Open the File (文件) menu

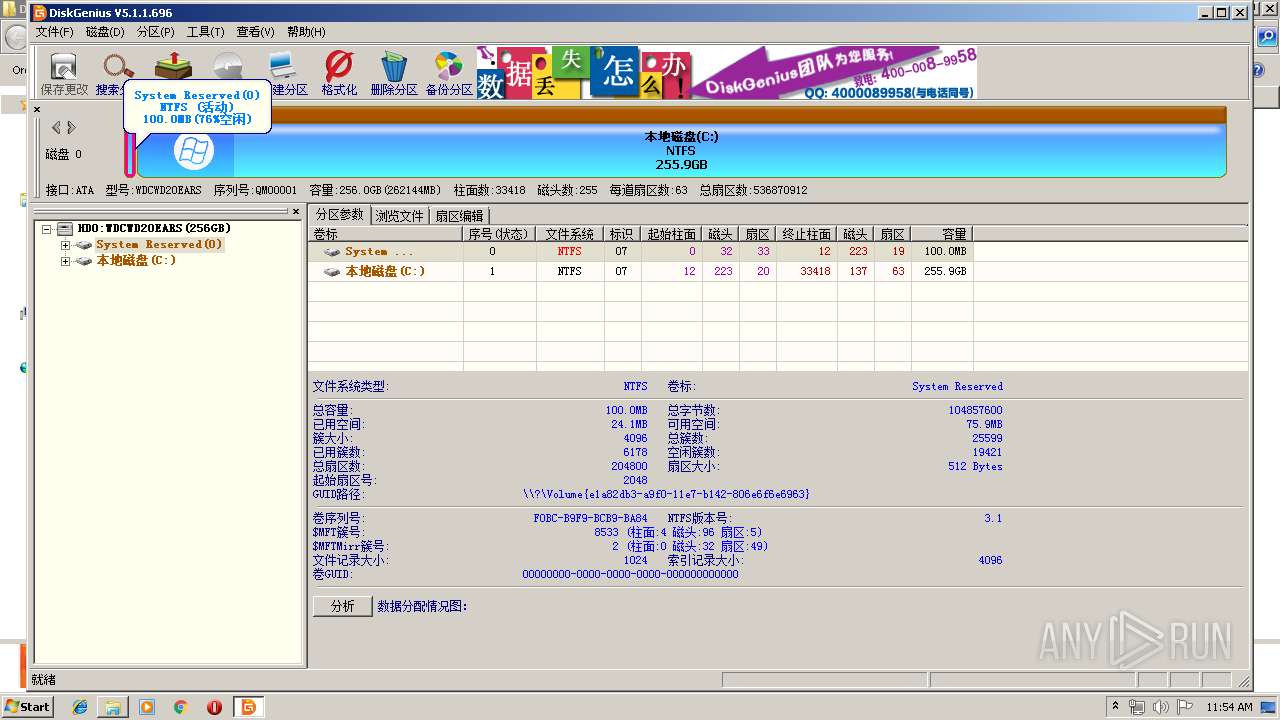click(55, 32)
